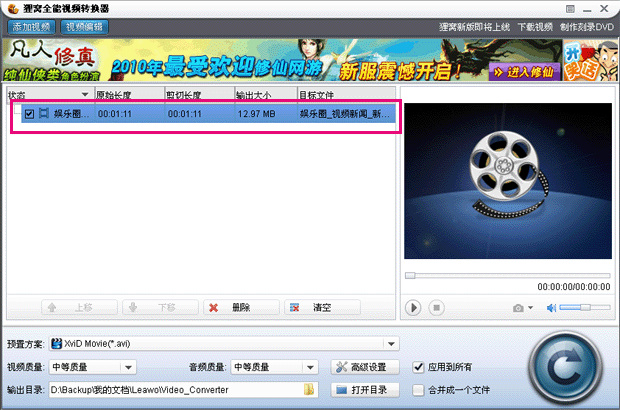Click the 添加视频 add video button
This screenshot has width=620, height=410.
[31, 27]
